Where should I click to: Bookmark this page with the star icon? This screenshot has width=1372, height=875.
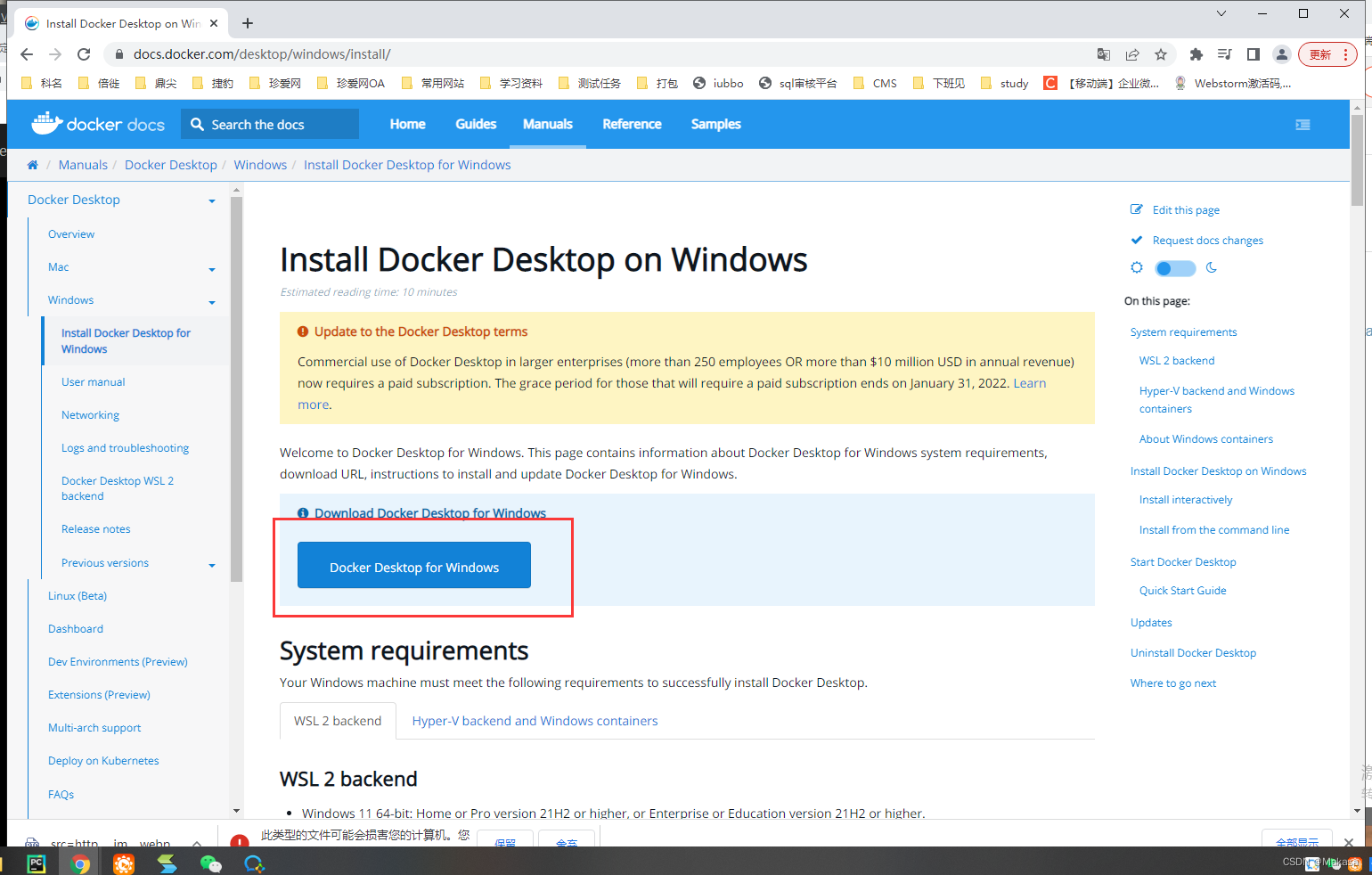pyautogui.click(x=1161, y=54)
